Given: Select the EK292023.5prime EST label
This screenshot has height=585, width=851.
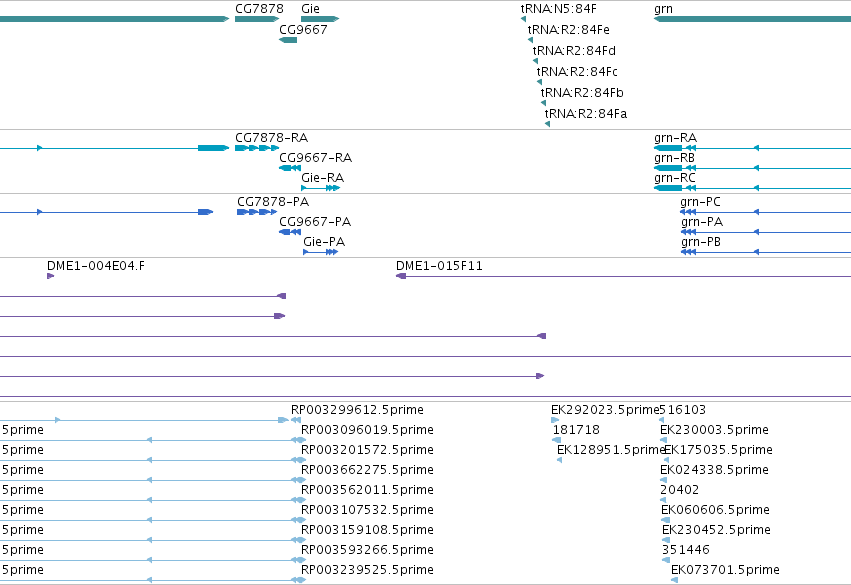Looking at the screenshot, I should (x=605, y=410).
